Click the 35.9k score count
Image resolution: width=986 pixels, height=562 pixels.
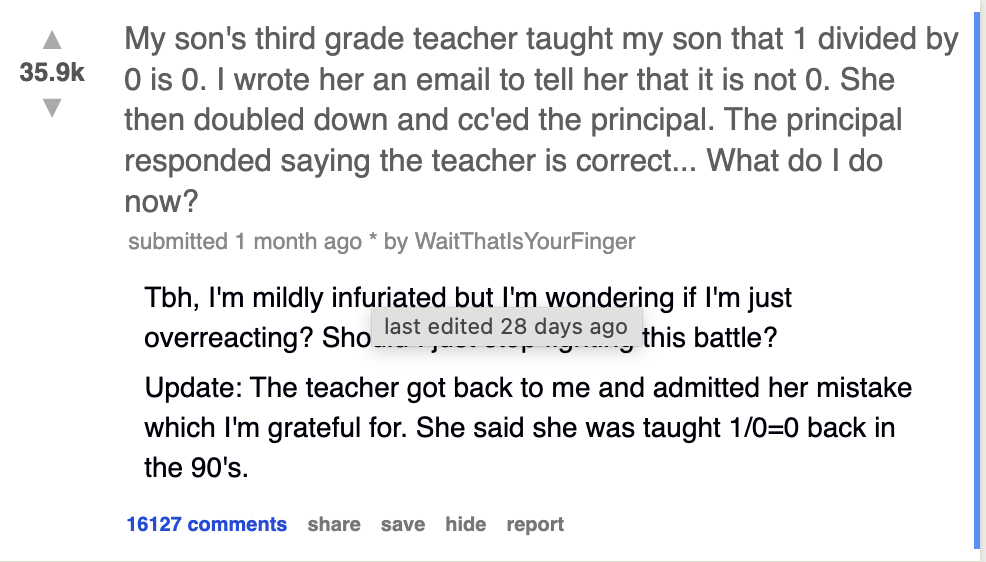tap(52, 74)
